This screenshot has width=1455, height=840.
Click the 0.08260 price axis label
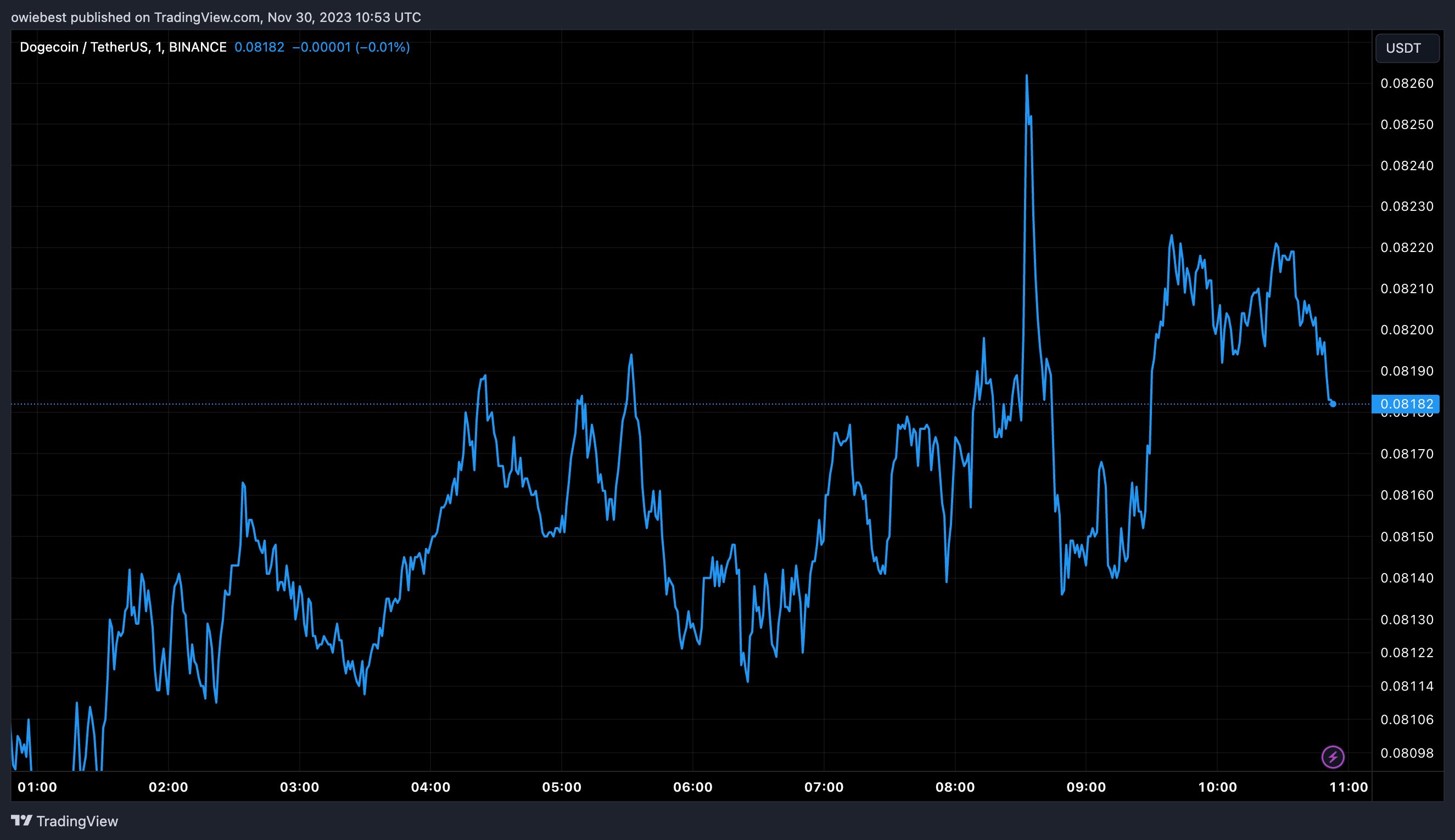(1407, 83)
